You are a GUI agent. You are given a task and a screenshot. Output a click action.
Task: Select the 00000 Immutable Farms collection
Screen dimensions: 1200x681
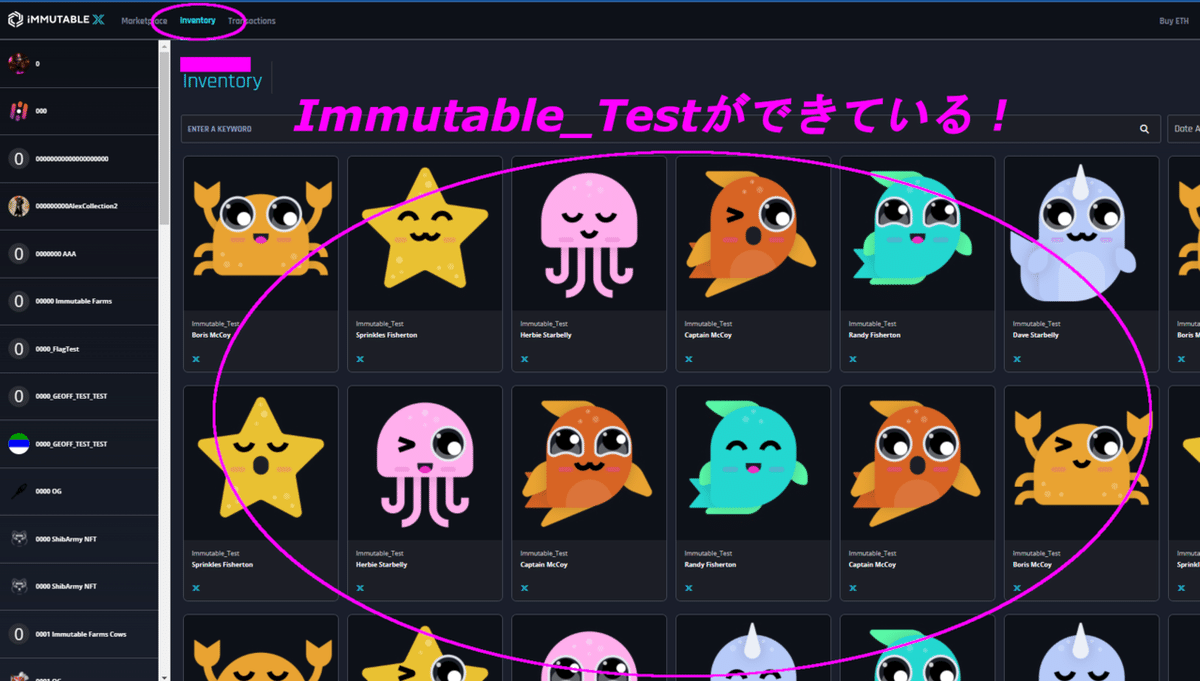click(x=79, y=301)
